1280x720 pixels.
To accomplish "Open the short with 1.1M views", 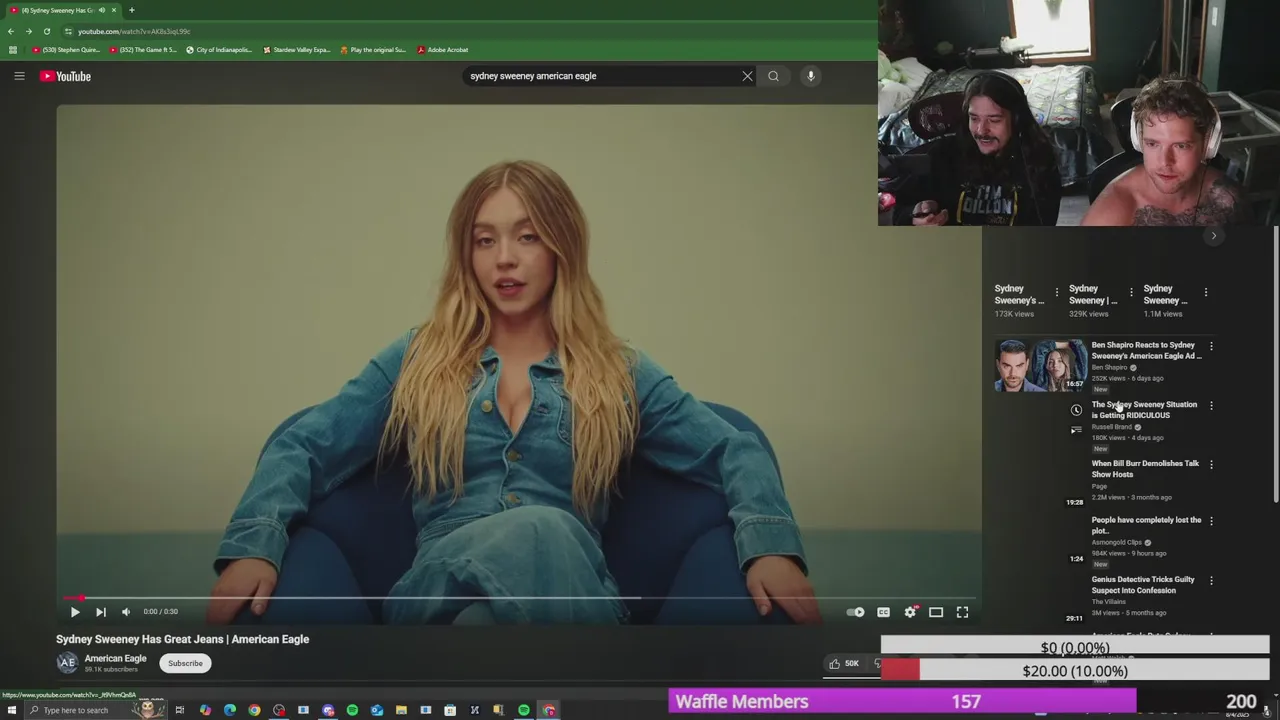I will (1166, 294).
